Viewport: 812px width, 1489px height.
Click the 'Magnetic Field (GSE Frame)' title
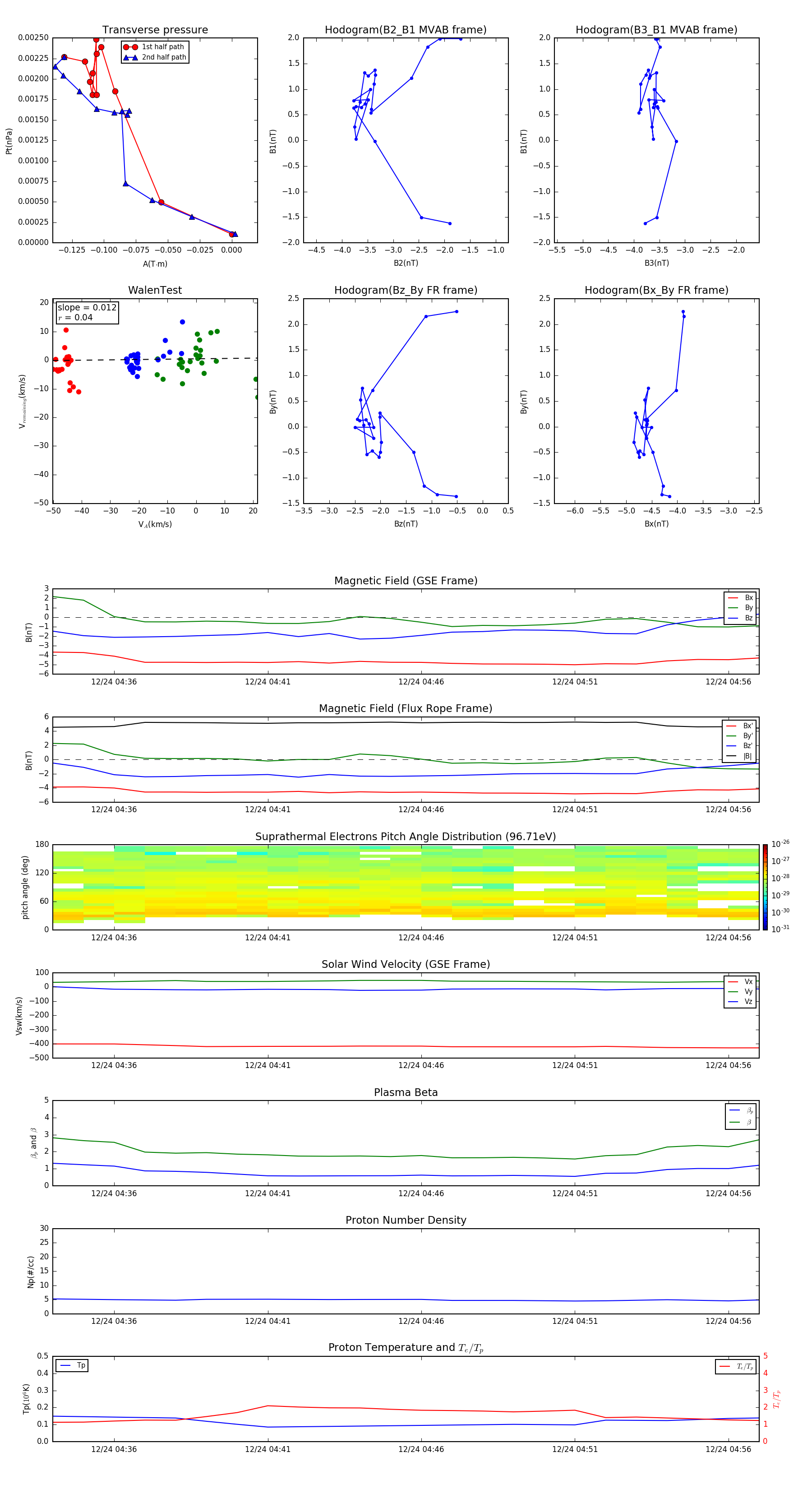point(406,581)
